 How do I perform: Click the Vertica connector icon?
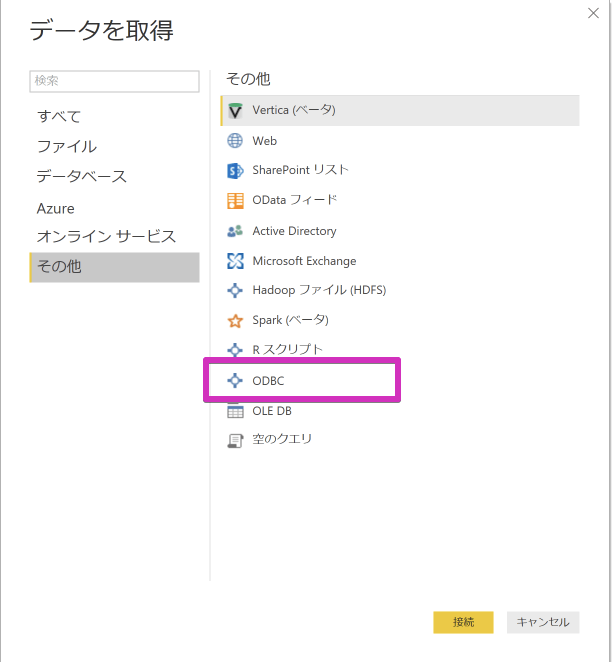[235, 111]
